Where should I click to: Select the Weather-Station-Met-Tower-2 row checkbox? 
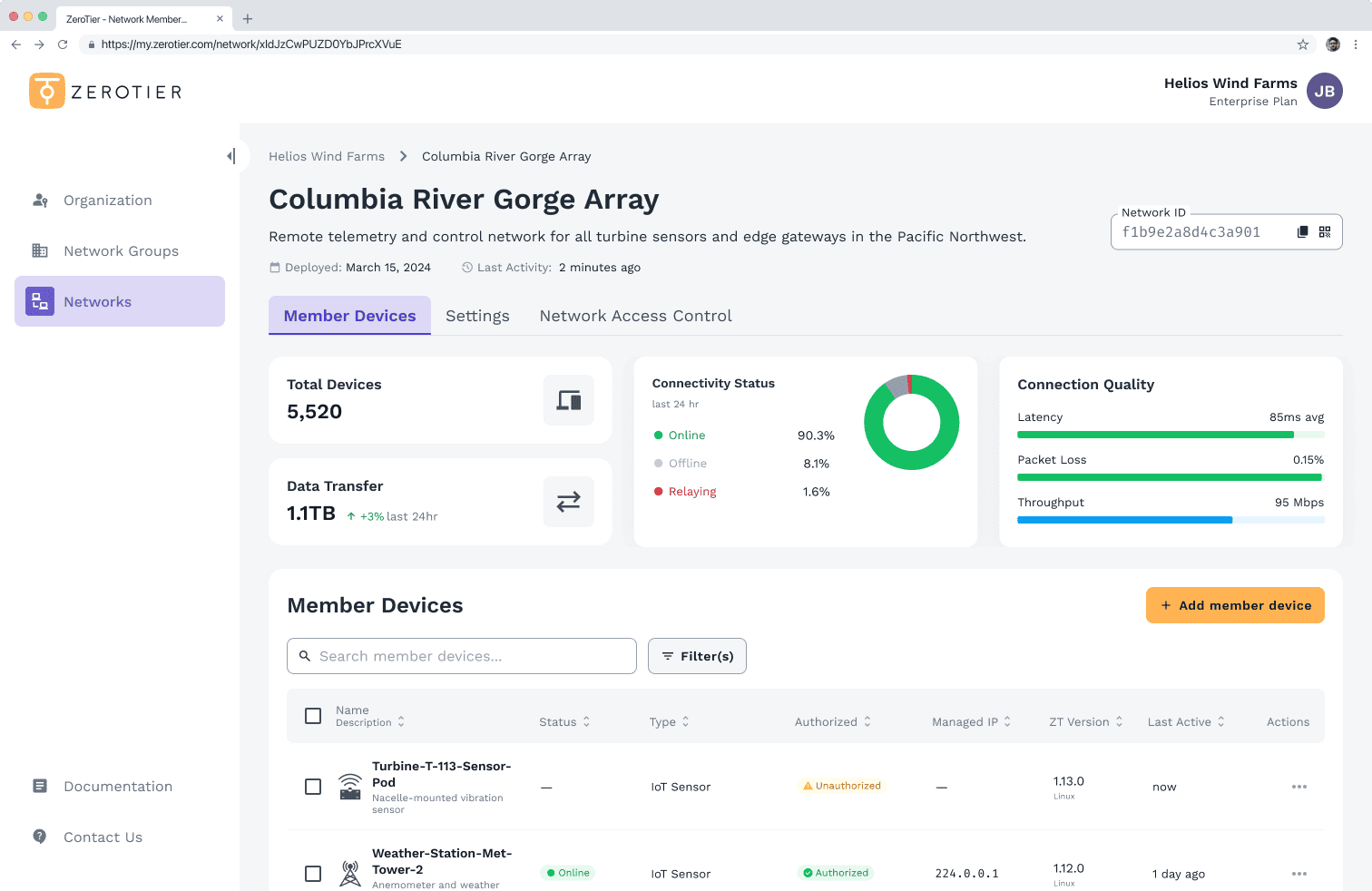(313, 874)
